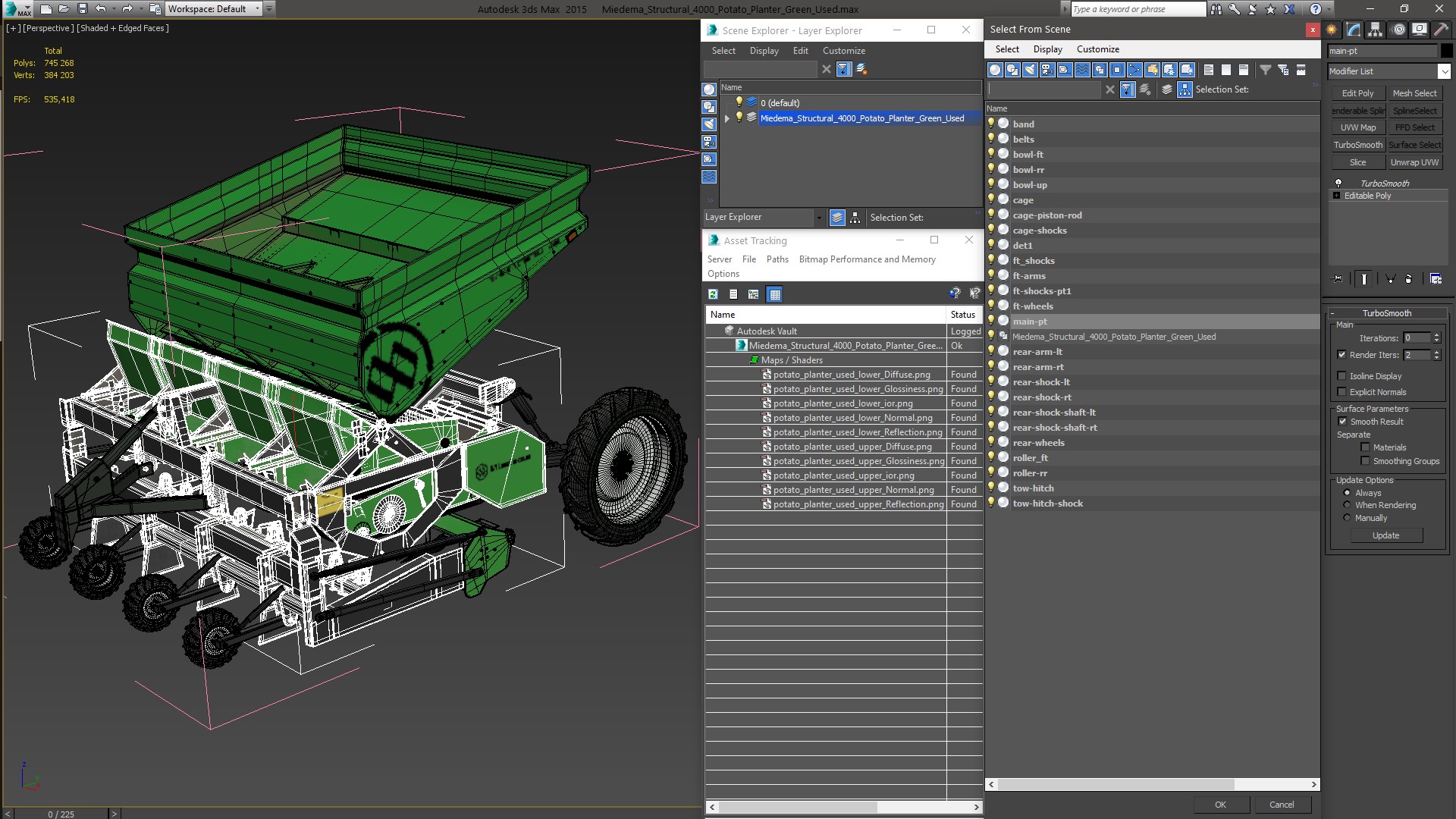Collapse the TurboSmooth rollout

click(x=1387, y=313)
